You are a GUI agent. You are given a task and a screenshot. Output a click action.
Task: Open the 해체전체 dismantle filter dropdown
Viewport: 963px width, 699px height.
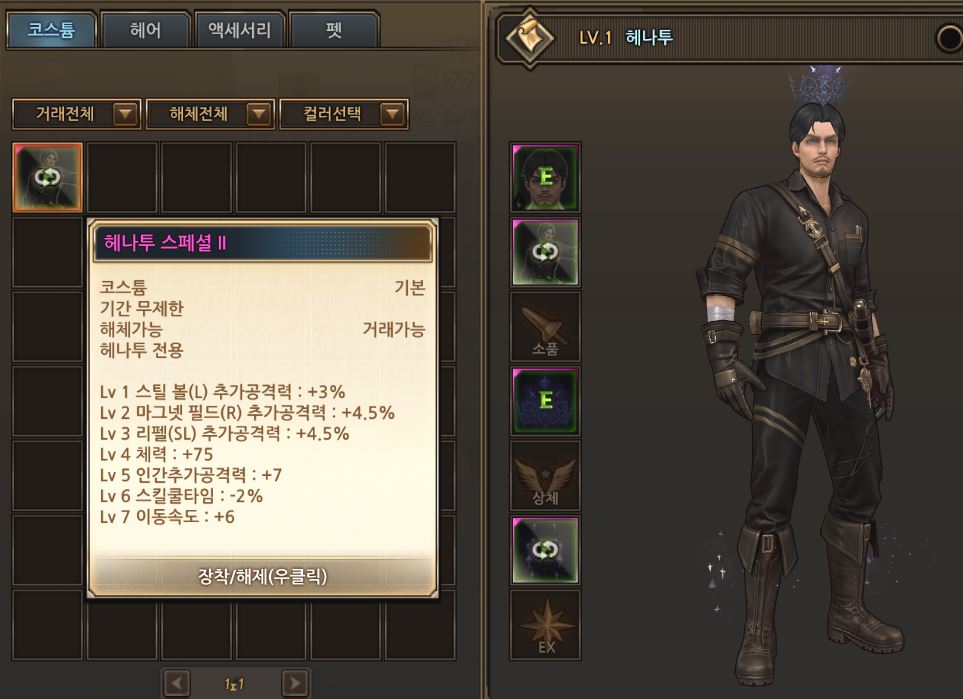[210, 114]
